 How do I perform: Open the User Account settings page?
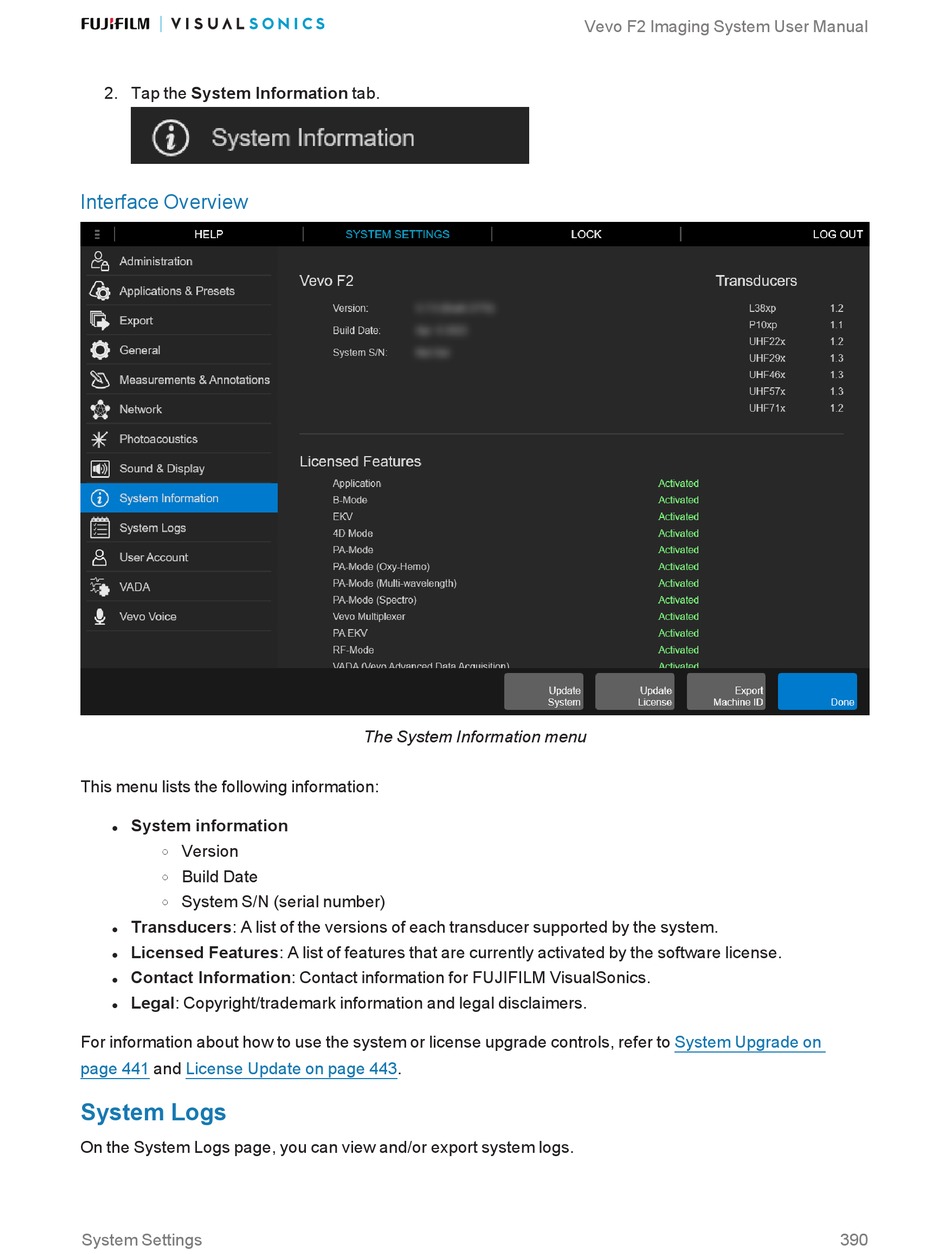coord(179,557)
